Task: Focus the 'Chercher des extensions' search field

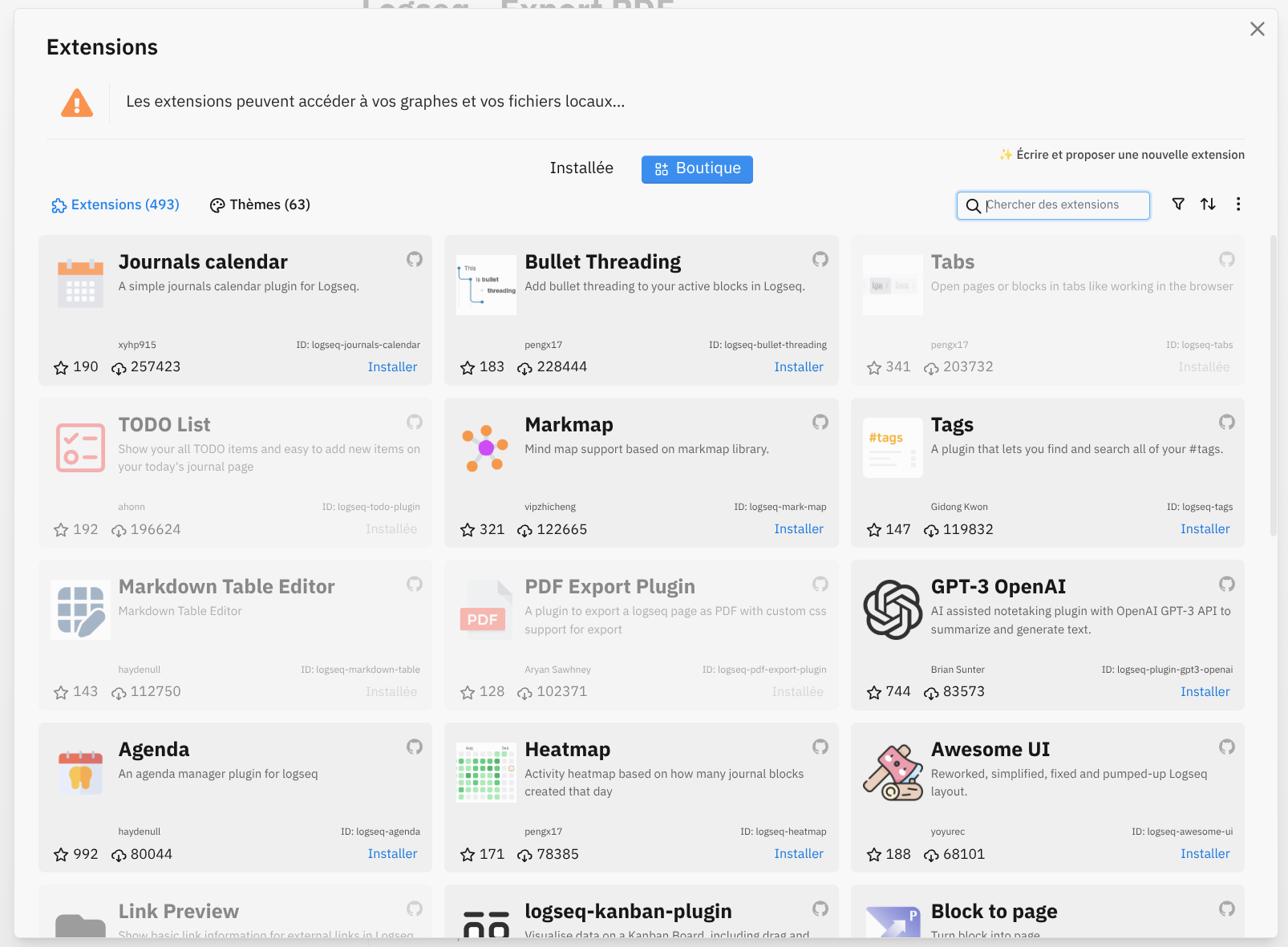Action: (x=1053, y=205)
